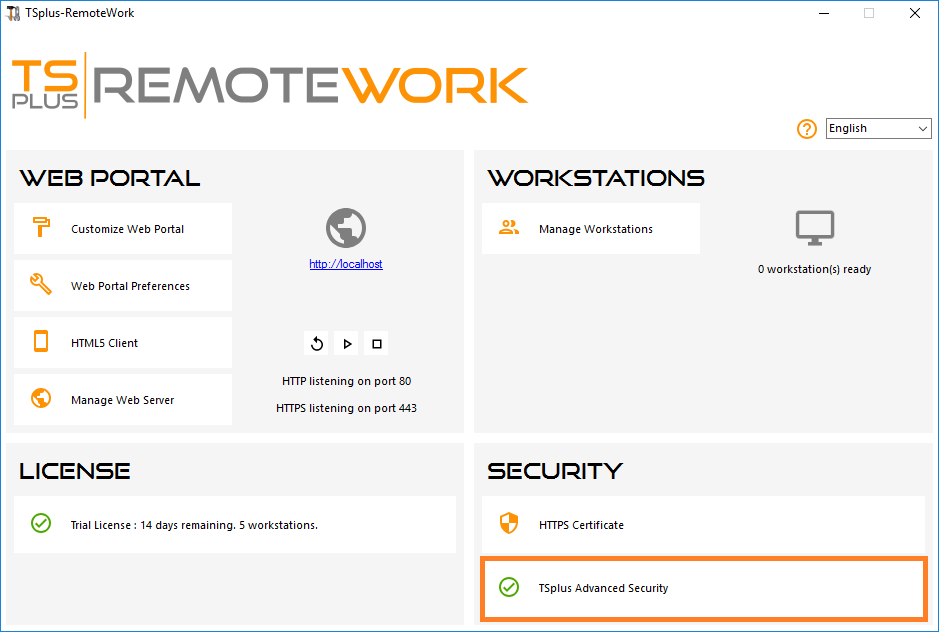Click the HTTPS Certificate shield icon

[509, 523]
